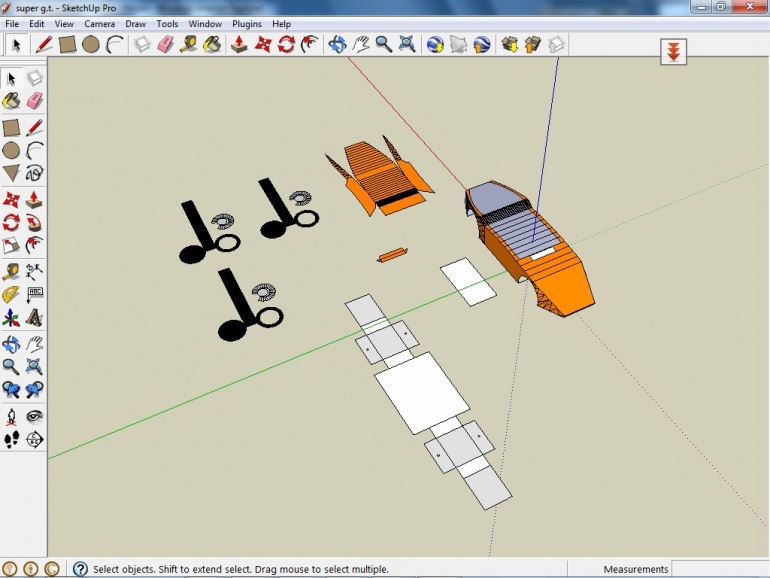Activate the Arc tool in top toolbar
Screen dimensions: 770x578
(114, 45)
